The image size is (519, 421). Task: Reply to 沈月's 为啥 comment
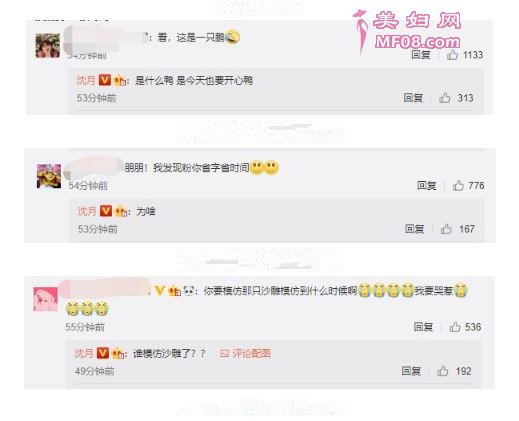pyautogui.click(x=415, y=229)
